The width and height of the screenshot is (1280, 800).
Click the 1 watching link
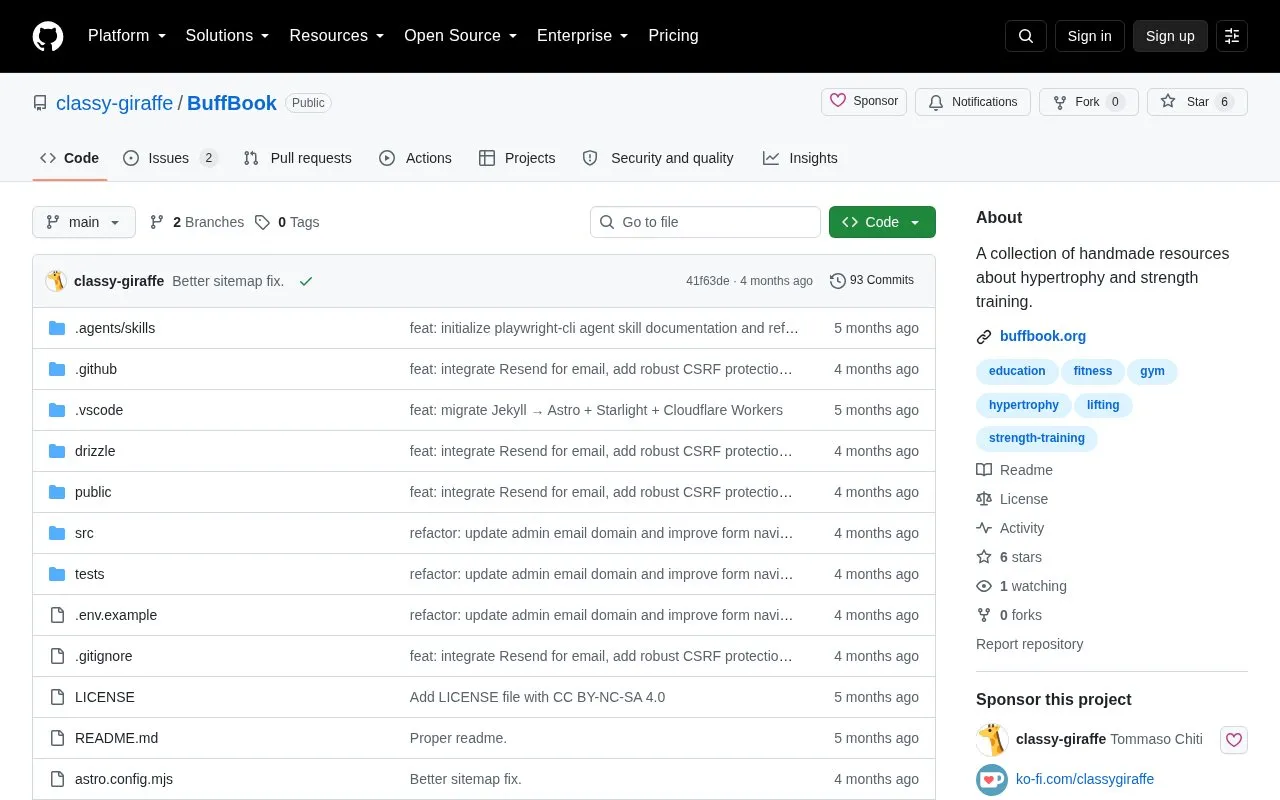(x=1022, y=586)
